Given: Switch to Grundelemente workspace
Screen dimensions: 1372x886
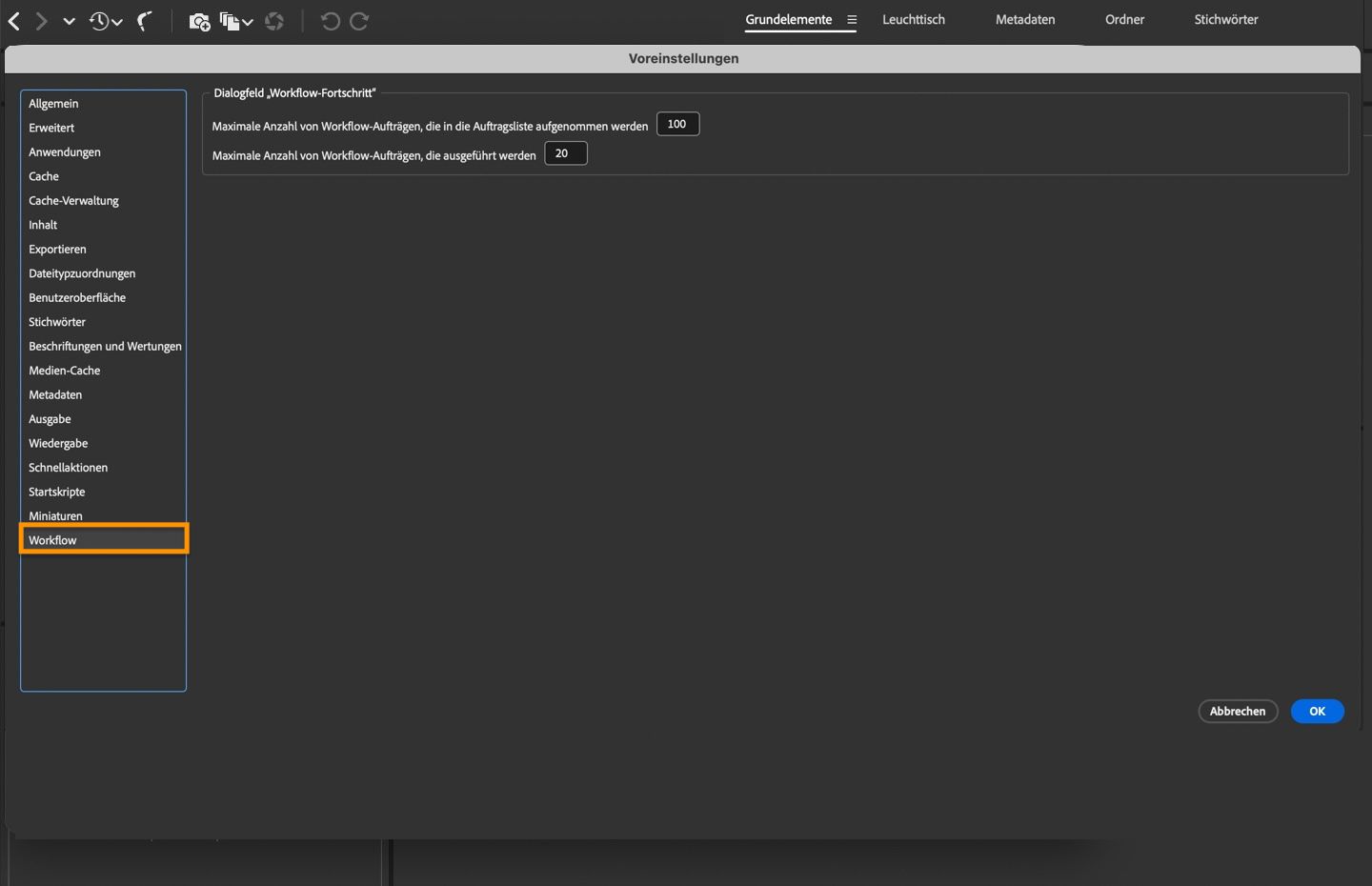Looking at the screenshot, I should [x=788, y=19].
